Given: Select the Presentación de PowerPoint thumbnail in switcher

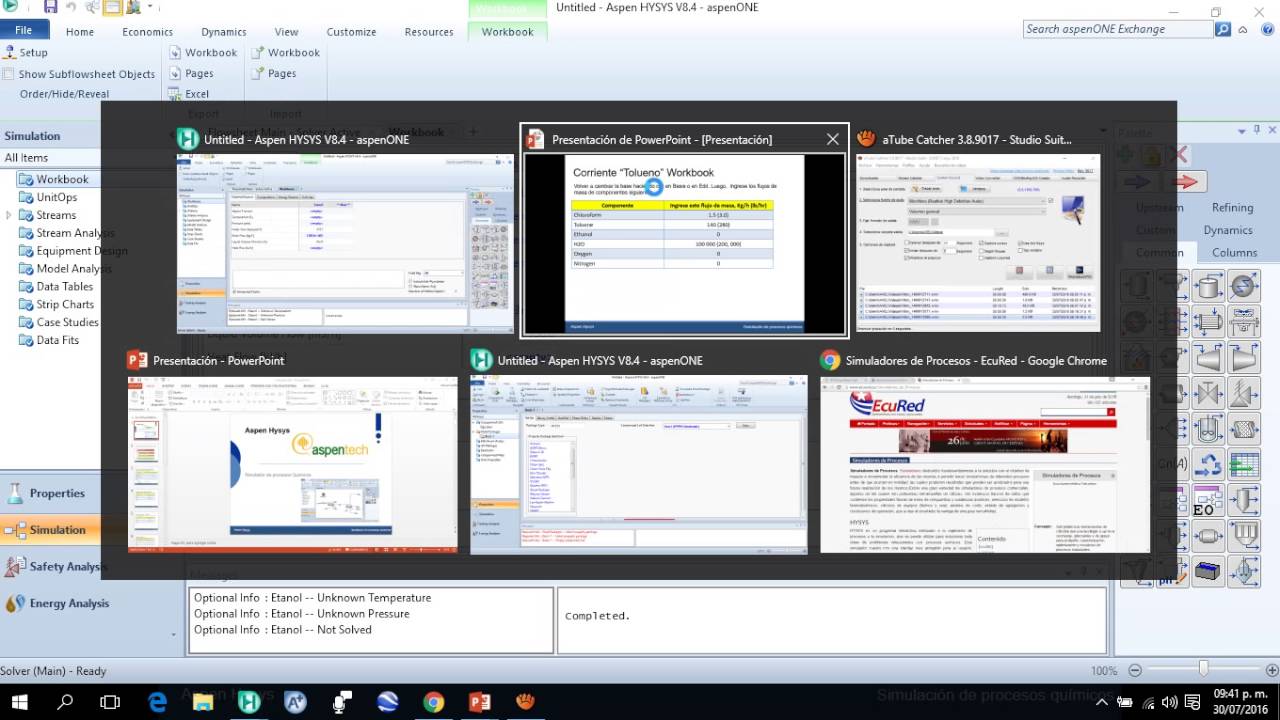Looking at the screenshot, I should click(684, 230).
